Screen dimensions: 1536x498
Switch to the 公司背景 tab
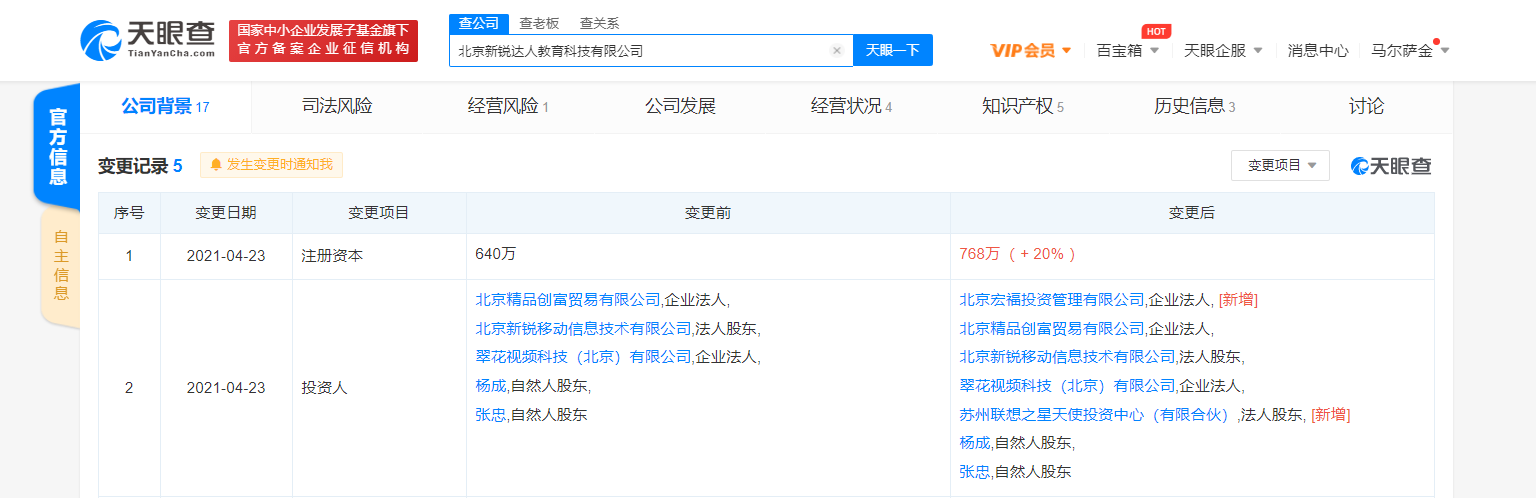coord(165,106)
